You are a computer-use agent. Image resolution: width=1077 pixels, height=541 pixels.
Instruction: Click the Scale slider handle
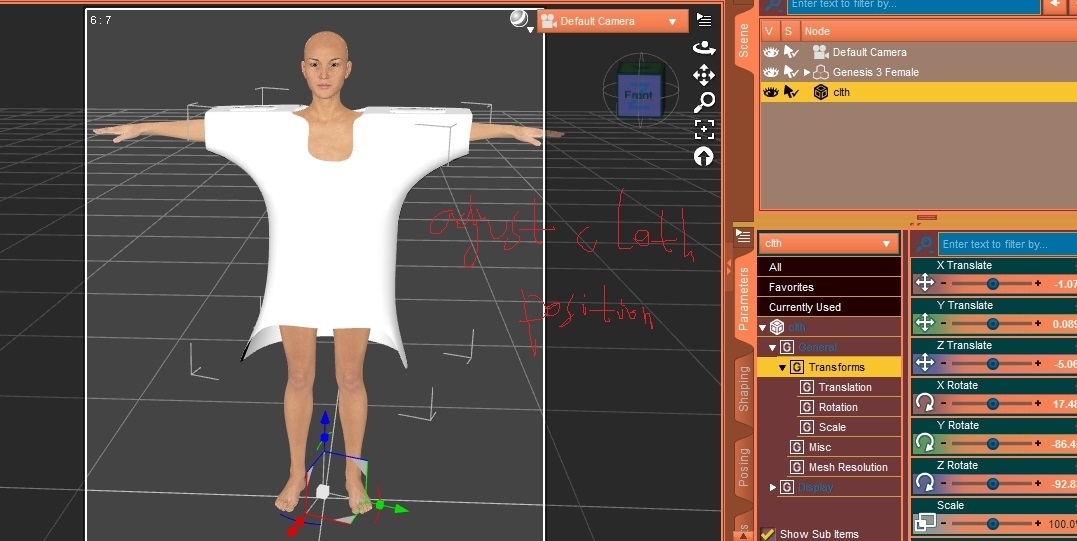click(993, 524)
